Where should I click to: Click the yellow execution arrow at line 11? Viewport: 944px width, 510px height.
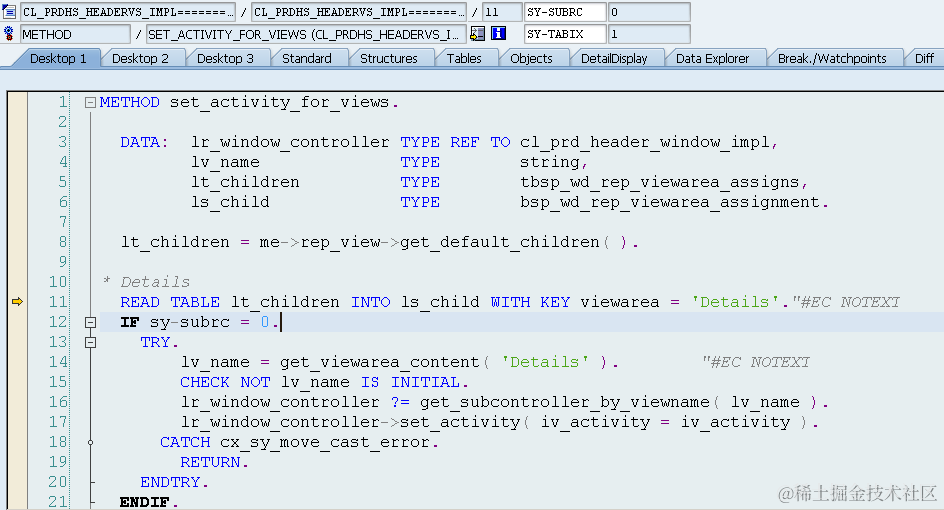click(x=17, y=302)
